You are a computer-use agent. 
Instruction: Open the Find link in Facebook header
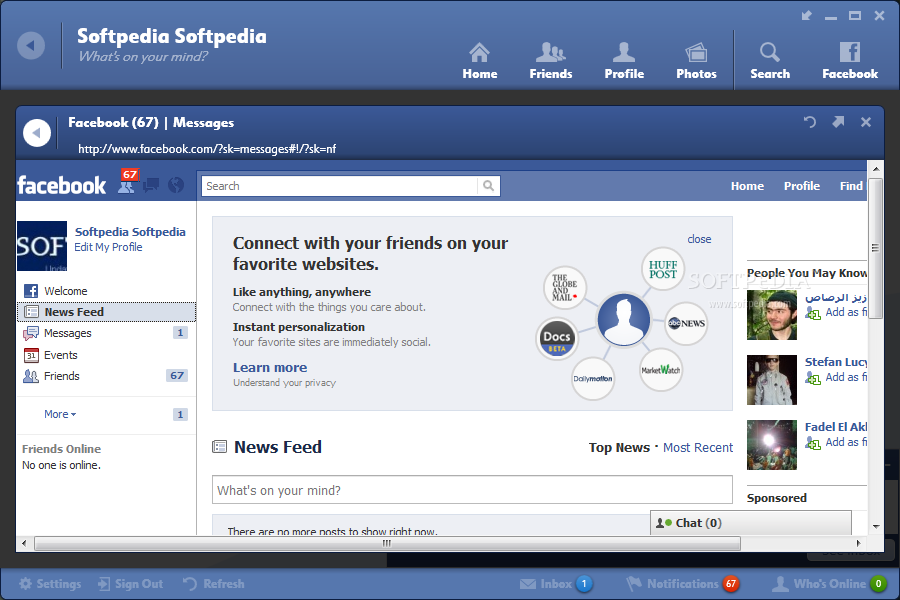pos(852,186)
